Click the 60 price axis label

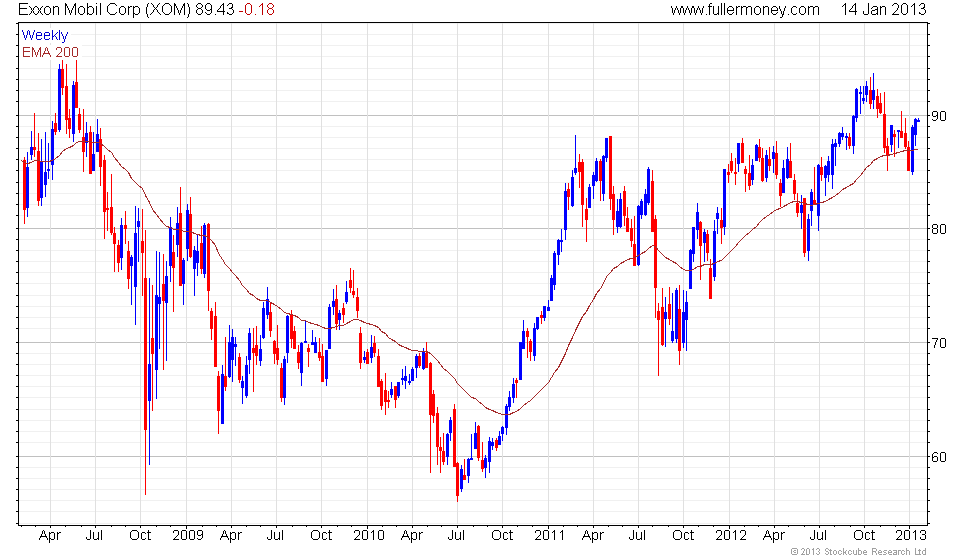(939, 457)
